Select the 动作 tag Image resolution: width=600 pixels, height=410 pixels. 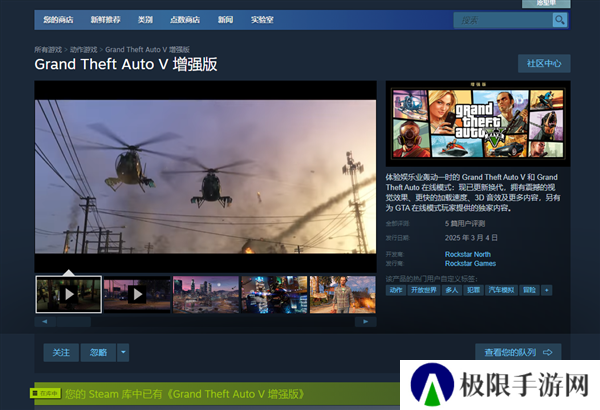coord(396,290)
